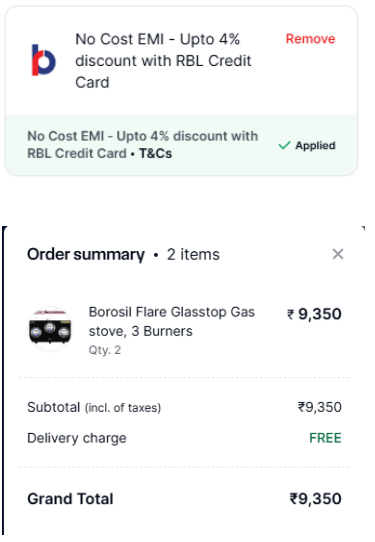Click the RBL bank logo icon
Viewport: 375px width, 542px height.
44,60
